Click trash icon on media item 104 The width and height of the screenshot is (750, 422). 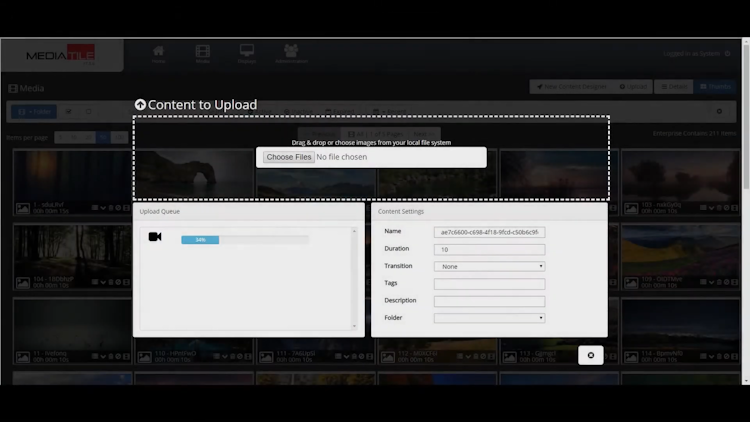coord(110,282)
